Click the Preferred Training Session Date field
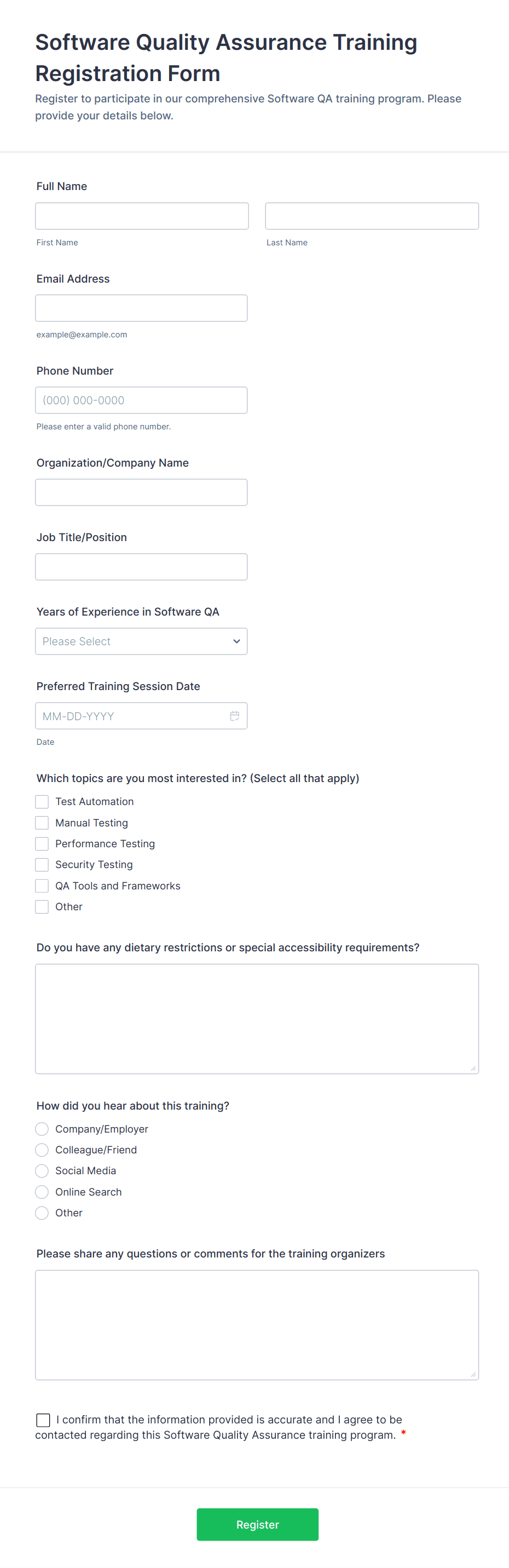Image resolution: width=509 pixels, height=1568 pixels. [141, 716]
